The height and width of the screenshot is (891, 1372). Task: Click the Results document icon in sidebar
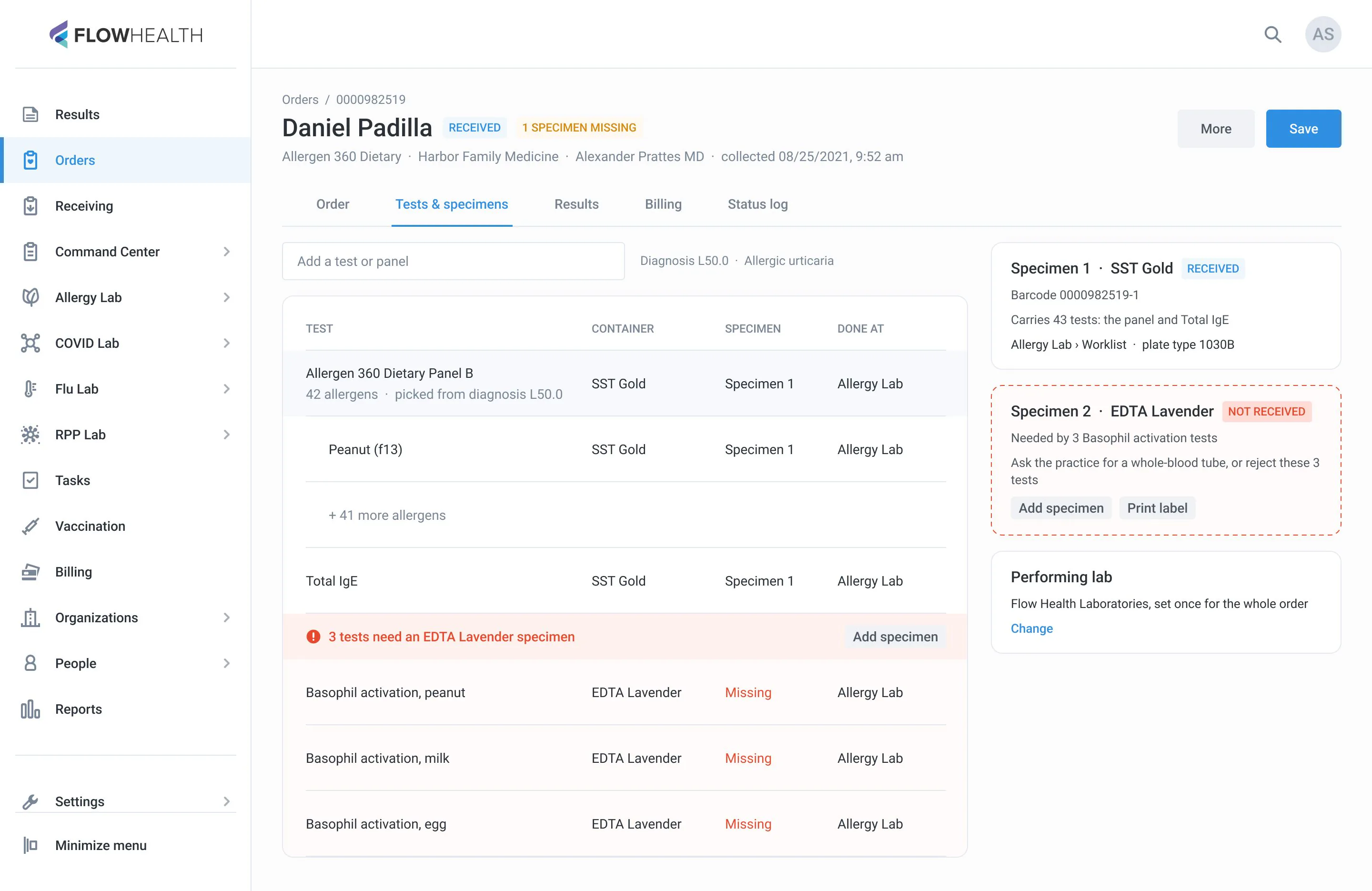click(30, 114)
